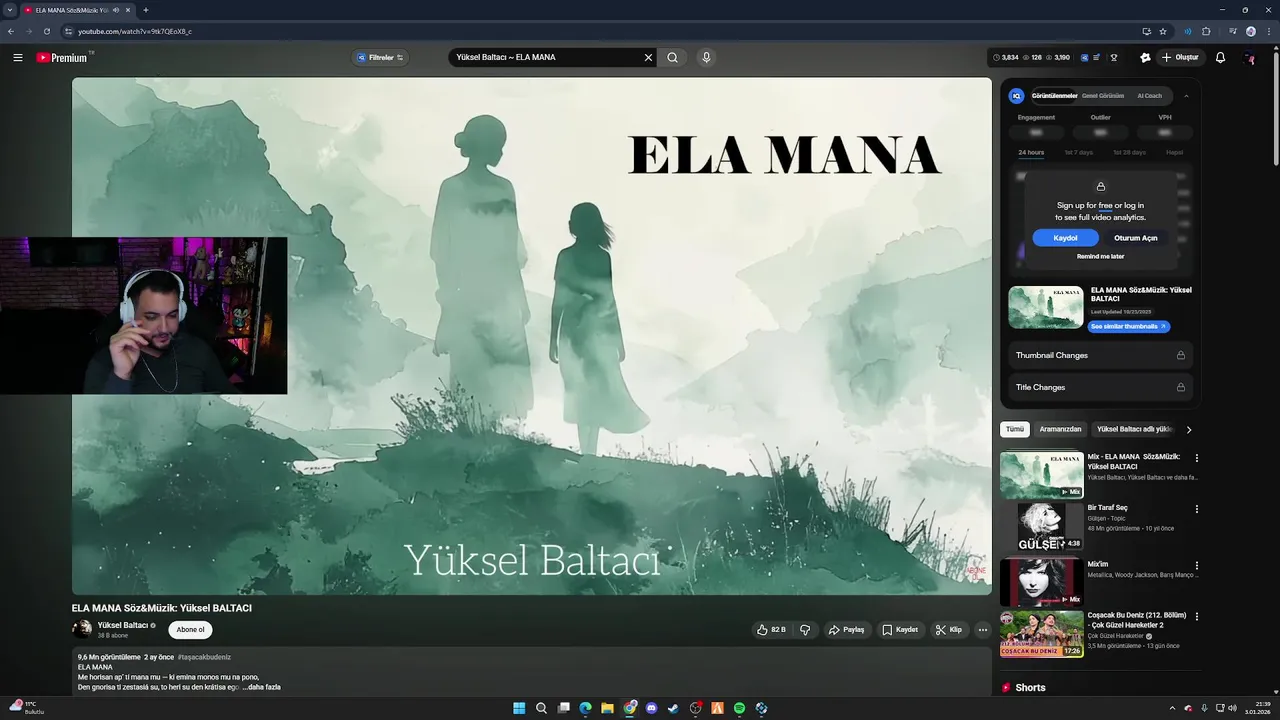Click the Shorts section heading
The height and width of the screenshot is (720, 1280).
coord(1030,688)
